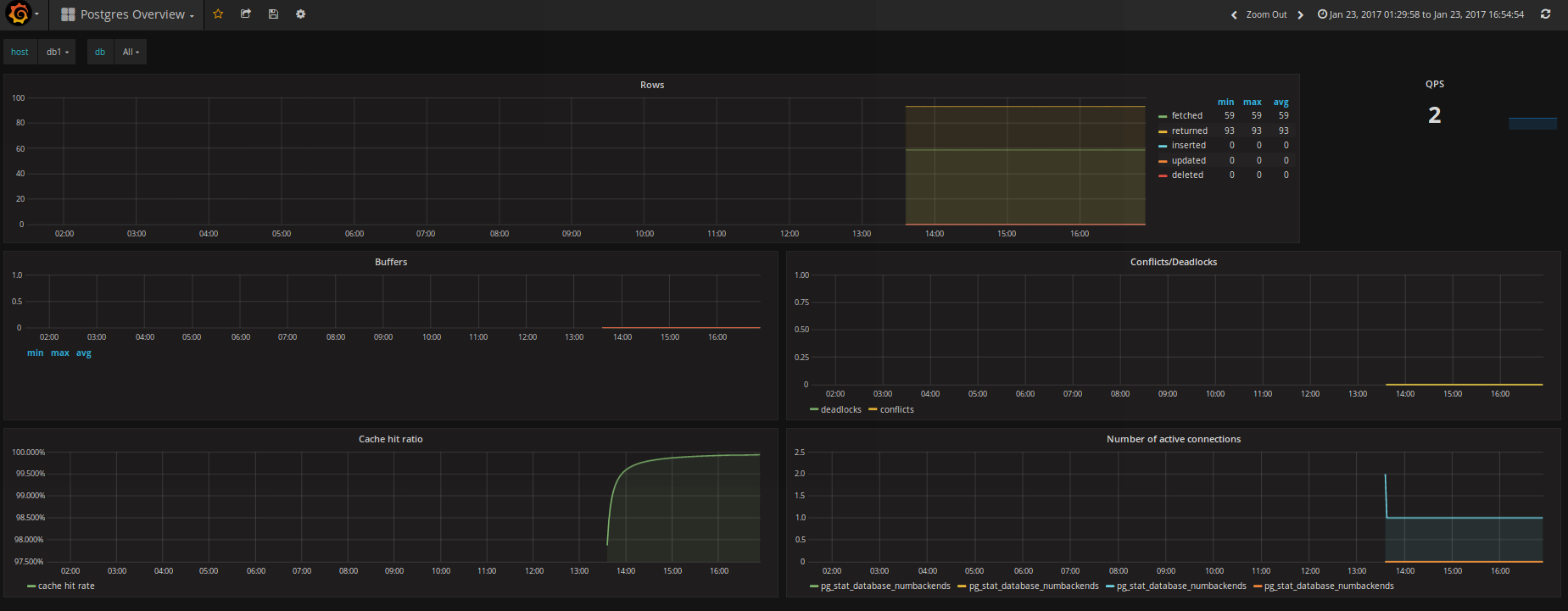Sort Buffers legend by avg header
This screenshot has height=611, width=1568.
tap(84, 353)
